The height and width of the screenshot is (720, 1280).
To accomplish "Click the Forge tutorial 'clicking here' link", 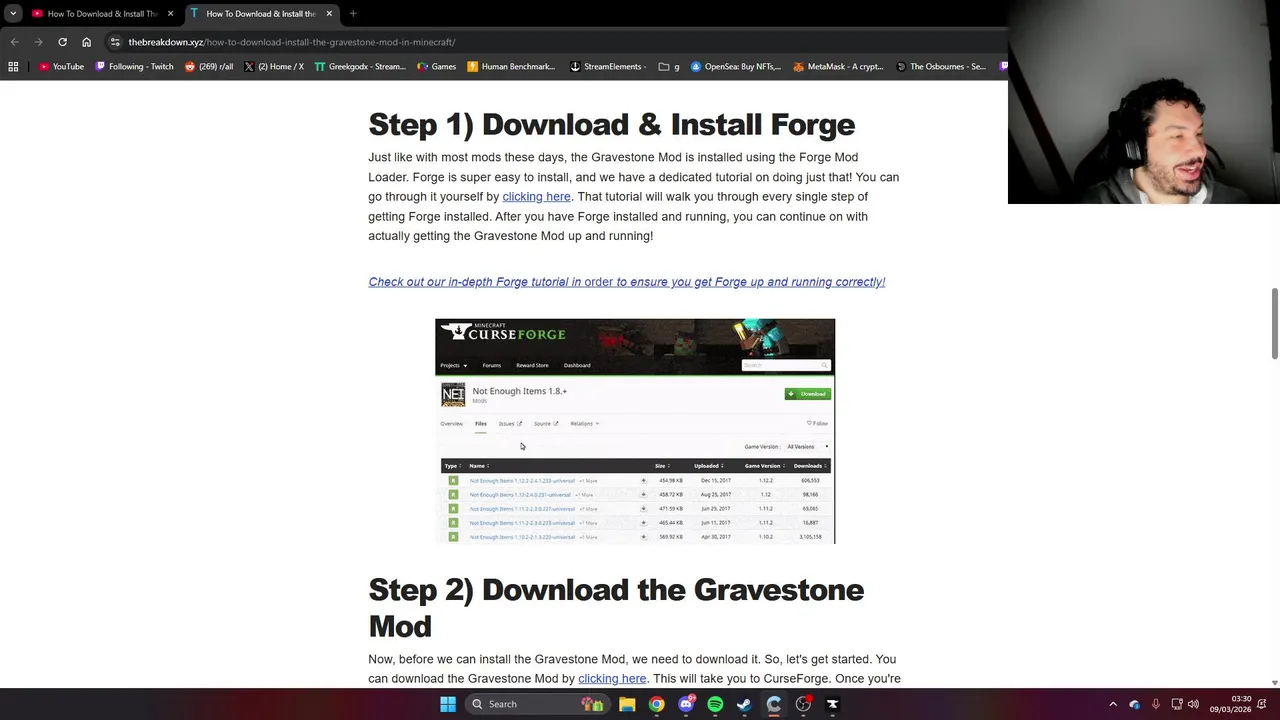I will [536, 197].
